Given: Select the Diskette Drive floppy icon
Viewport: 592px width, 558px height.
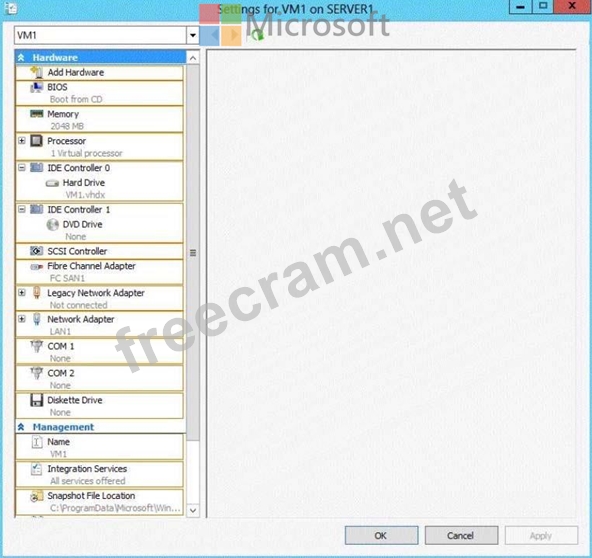Looking at the screenshot, I should click(37, 400).
